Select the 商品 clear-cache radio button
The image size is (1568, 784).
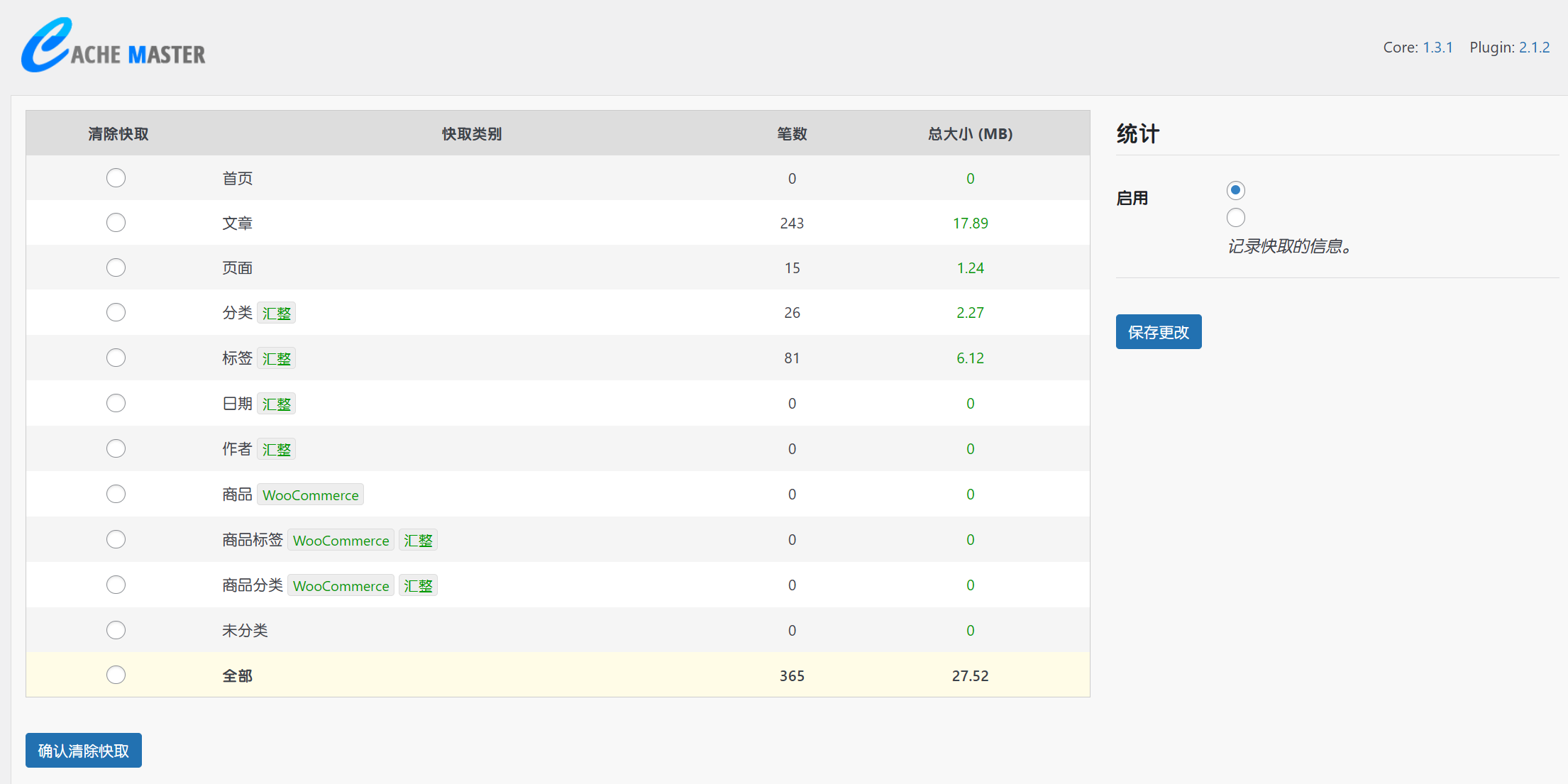click(x=116, y=494)
